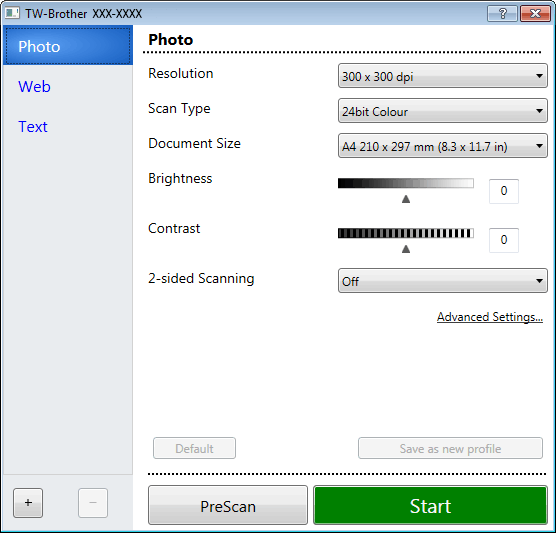
Task: Open the Document Size dropdown
Action: coord(443,145)
